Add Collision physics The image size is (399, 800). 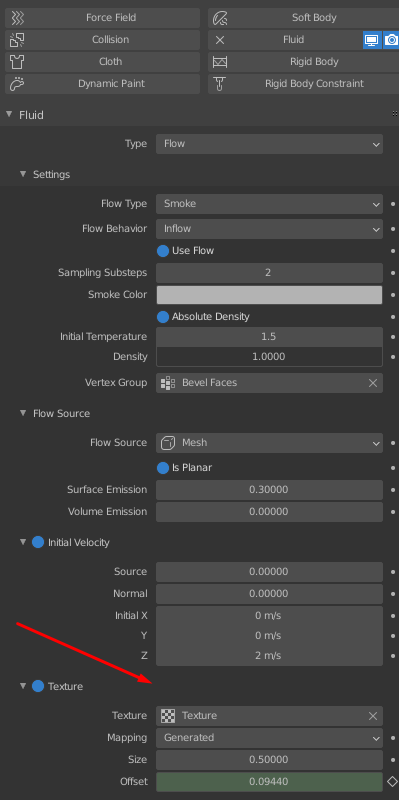(x=103, y=40)
